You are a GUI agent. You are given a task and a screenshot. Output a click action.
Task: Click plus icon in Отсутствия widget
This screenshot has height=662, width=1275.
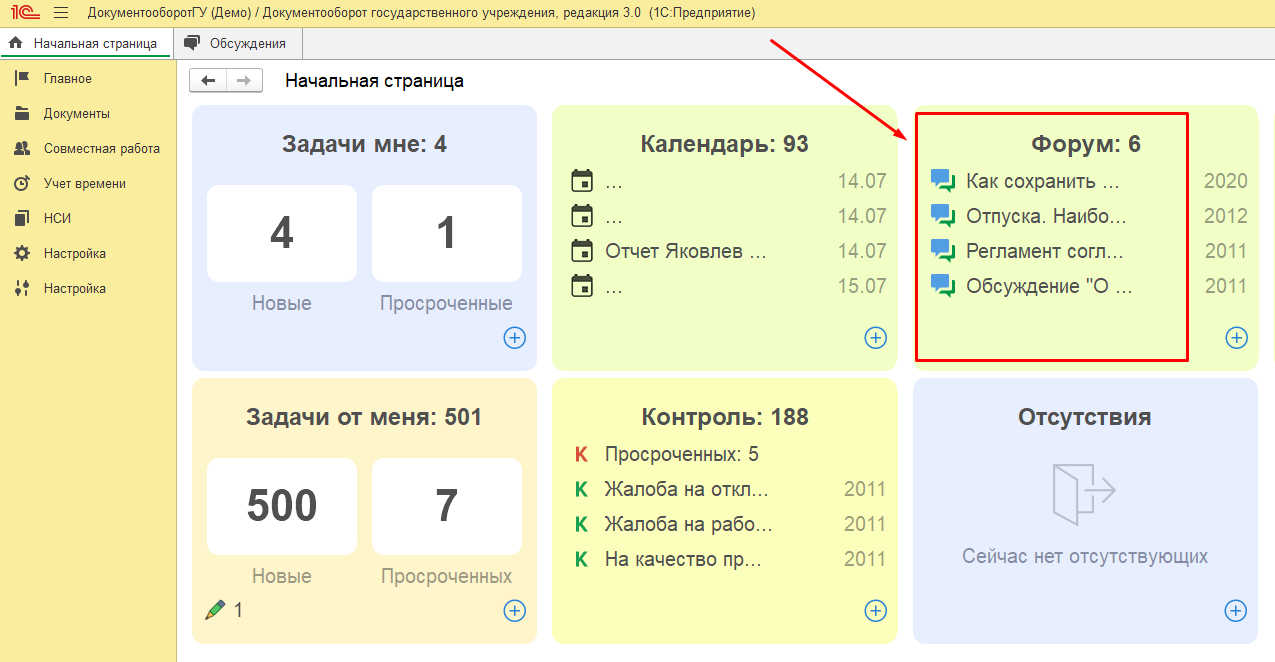point(1236,610)
